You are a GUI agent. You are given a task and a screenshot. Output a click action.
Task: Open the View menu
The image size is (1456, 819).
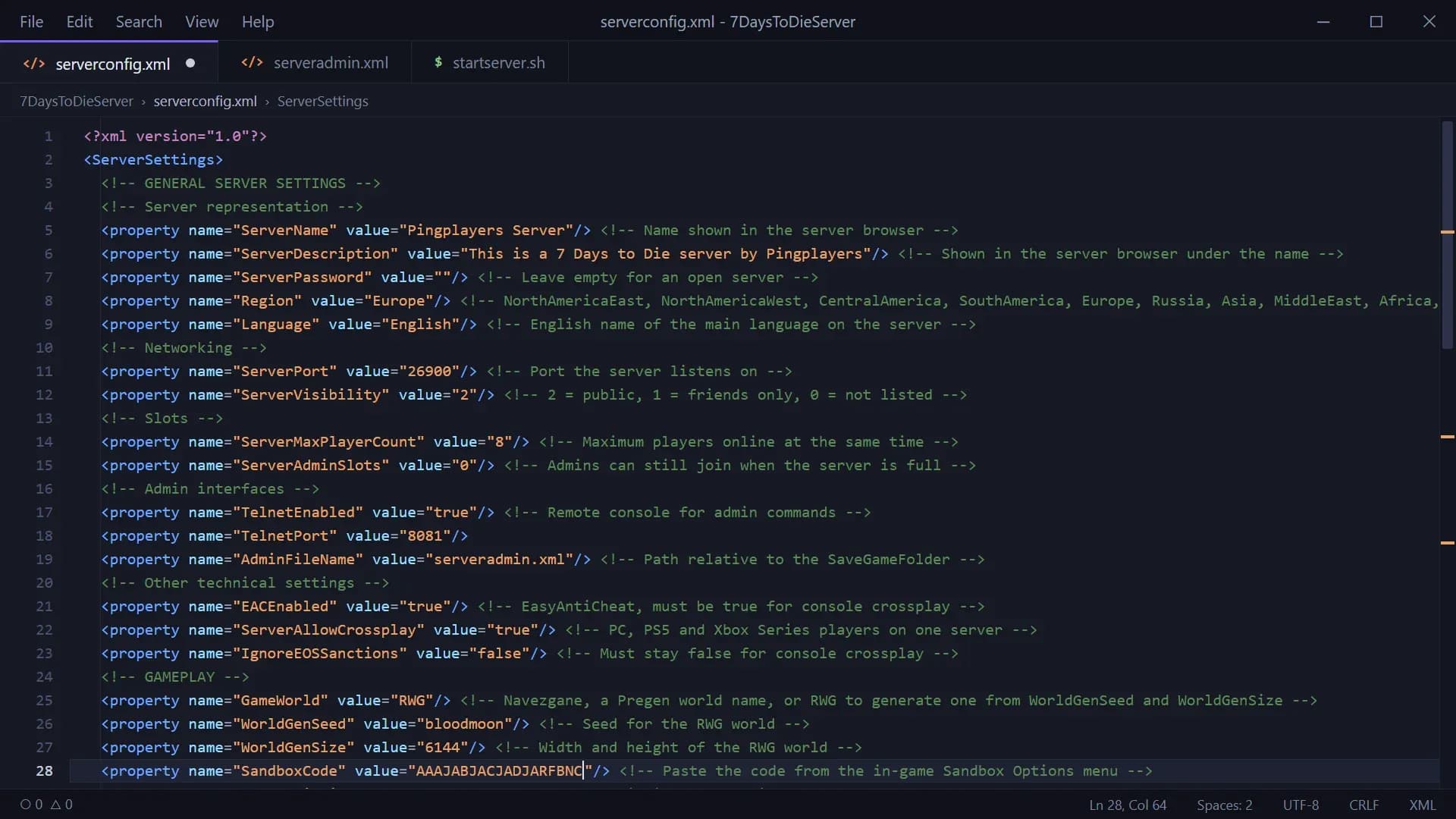(x=202, y=21)
